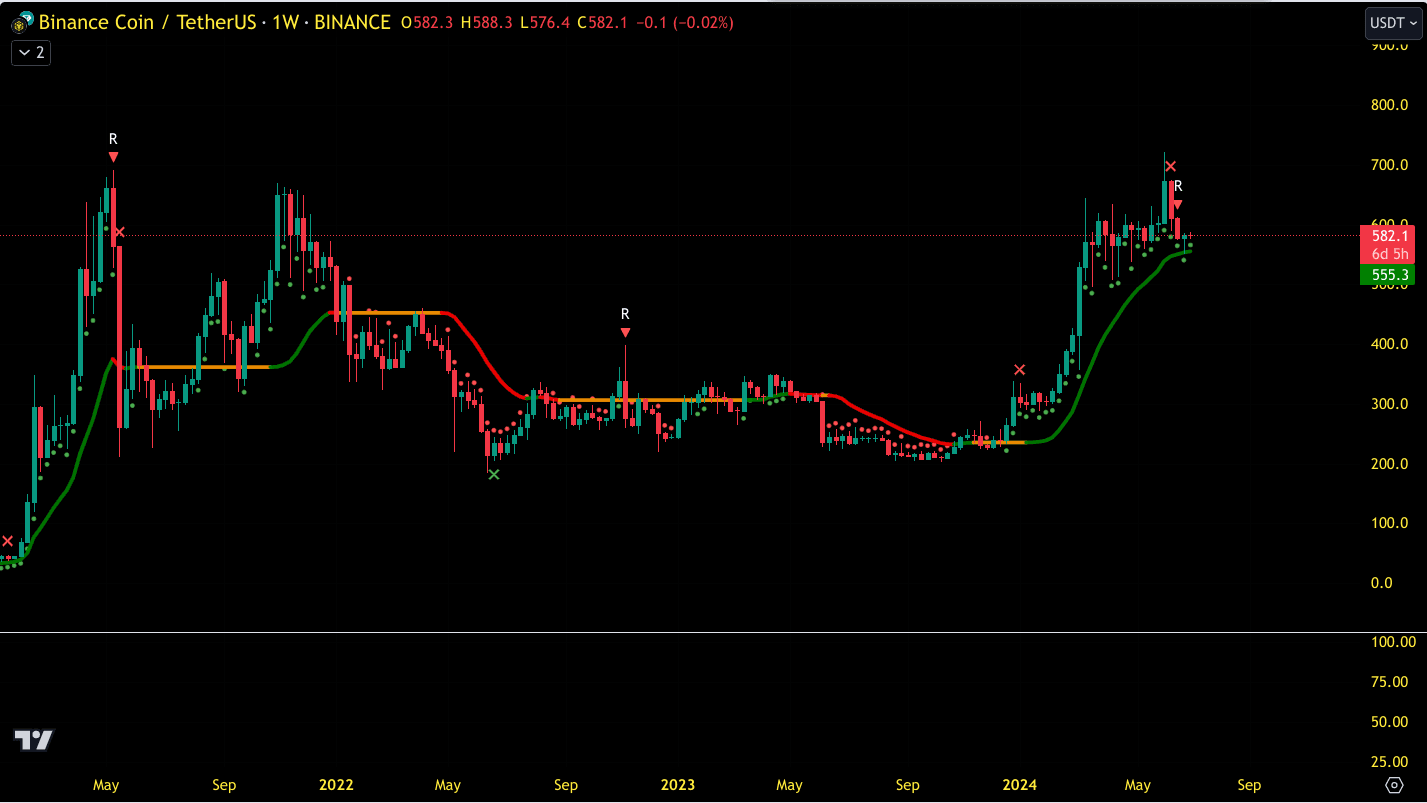The image size is (1427, 803).
Task: Click the close value C582.1
Action: (x=602, y=22)
